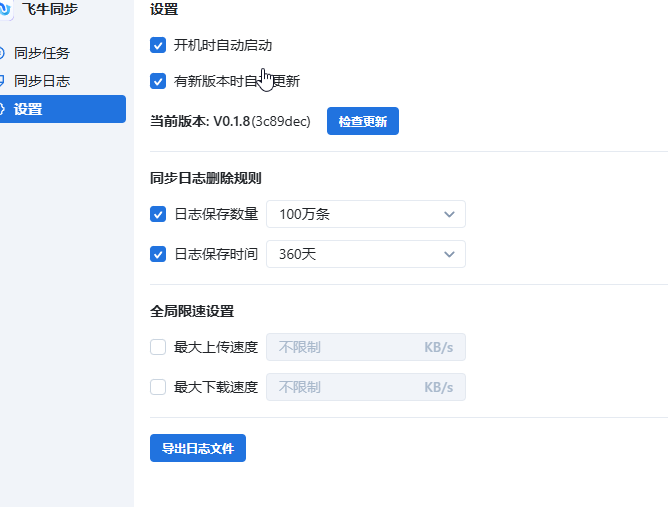Screen dimensions: 668x507
Task: Disable 开机时自动启动 checkbox
Action: tap(158, 45)
